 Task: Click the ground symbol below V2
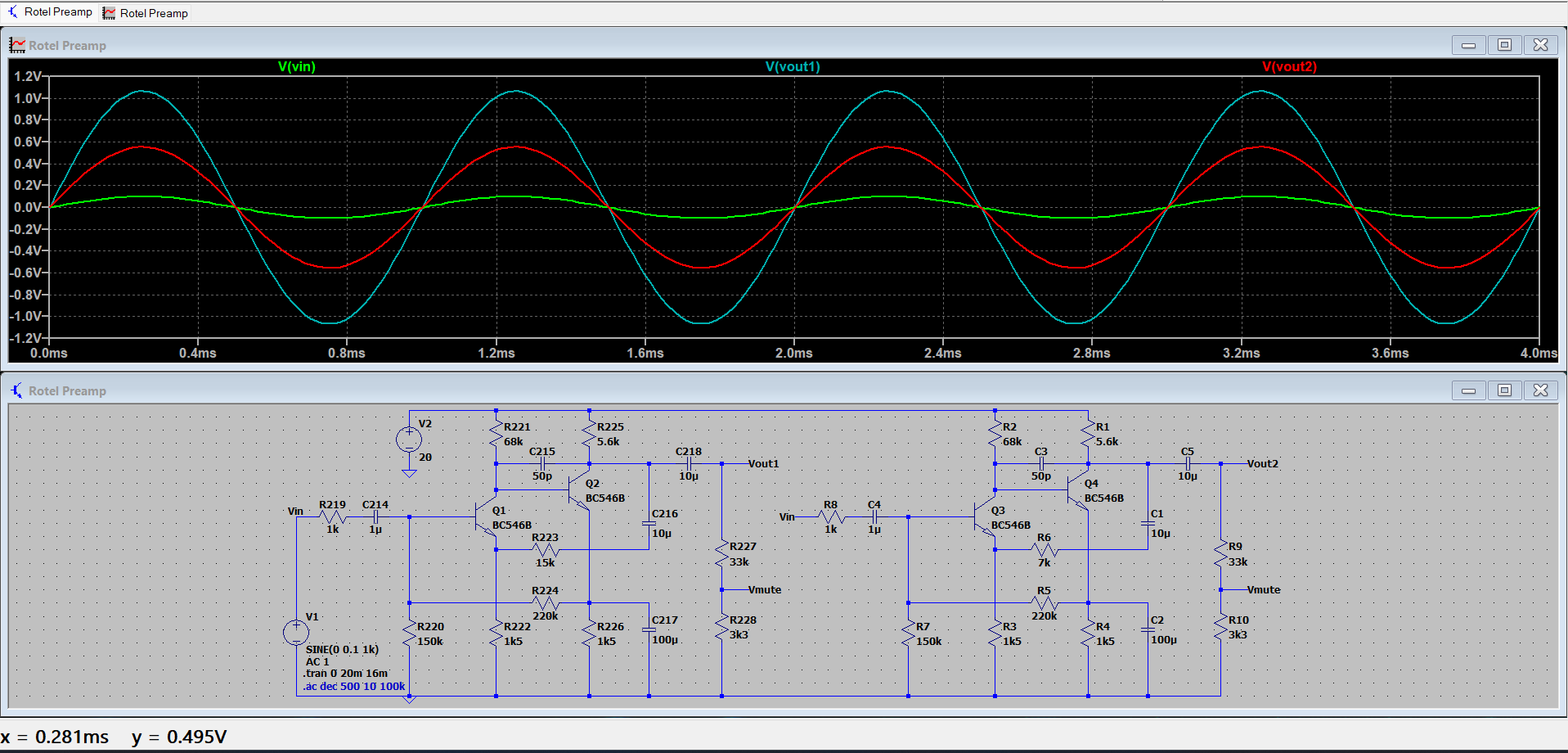[x=409, y=473]
